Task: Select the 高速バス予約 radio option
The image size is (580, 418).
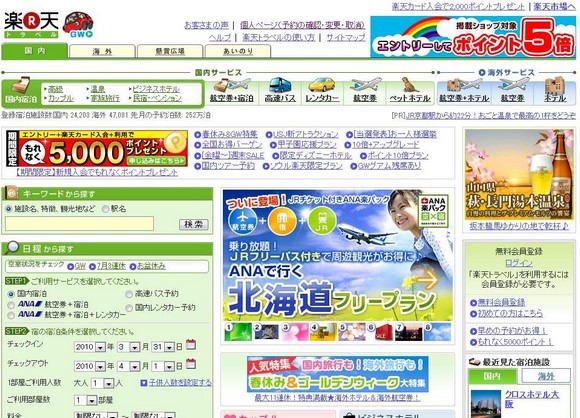Action: coord(129,294)
